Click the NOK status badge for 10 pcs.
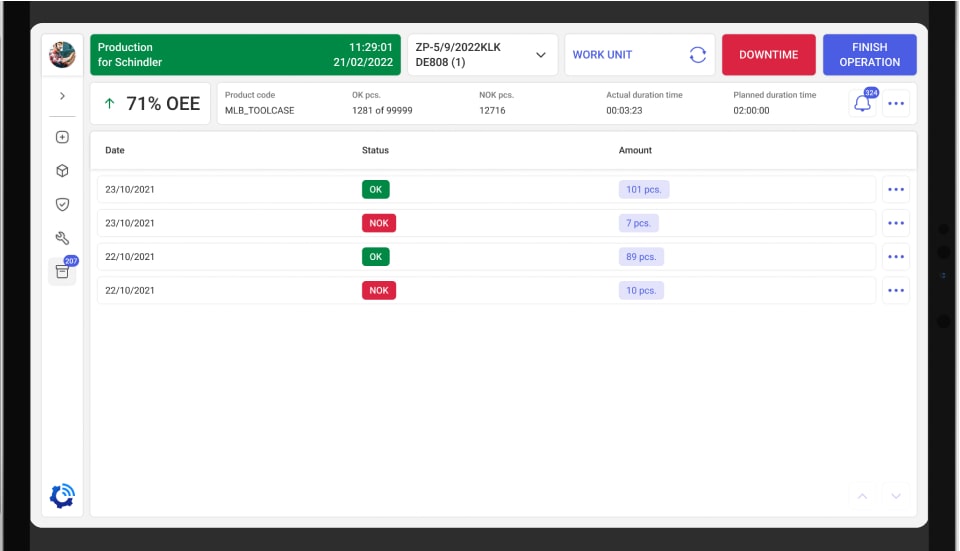960x551 pixels. click(x=378, y=290)
